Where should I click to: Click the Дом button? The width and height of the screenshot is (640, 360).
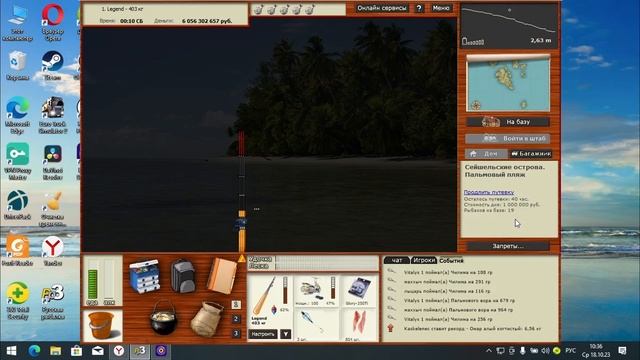486,153
